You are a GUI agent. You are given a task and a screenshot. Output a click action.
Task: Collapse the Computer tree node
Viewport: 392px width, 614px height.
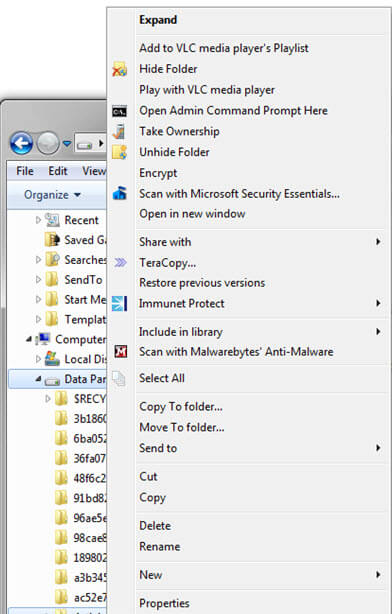tap(29, 340)
